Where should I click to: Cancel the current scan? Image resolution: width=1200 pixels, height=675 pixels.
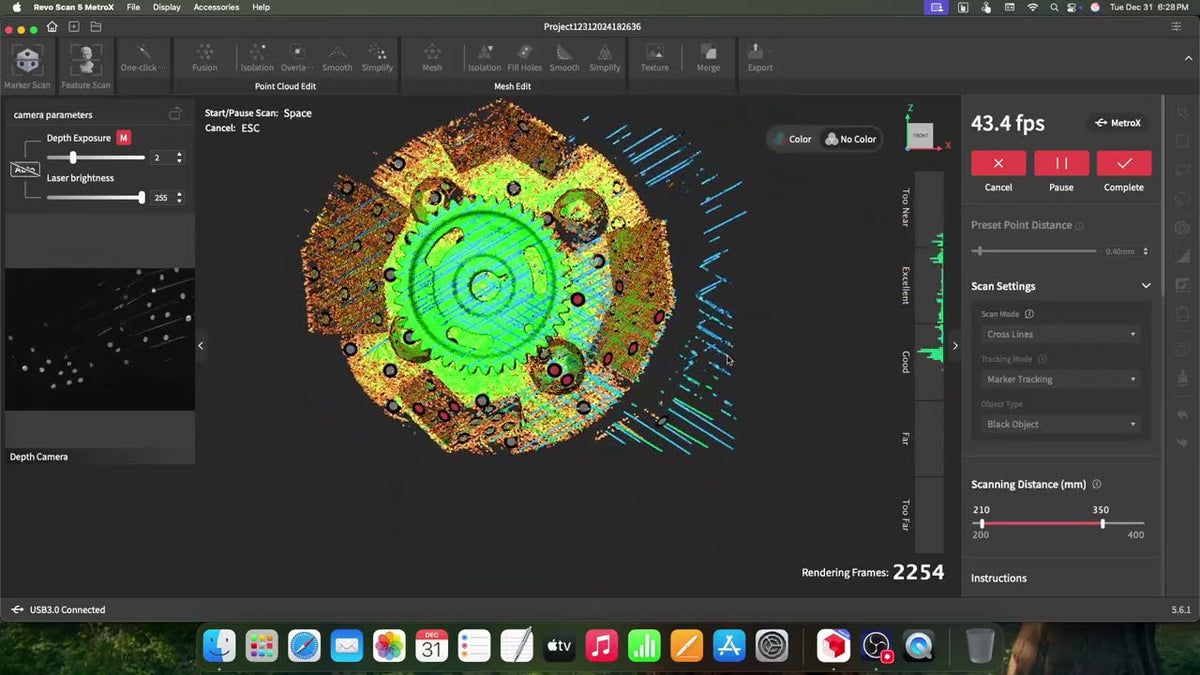(998, 163)
